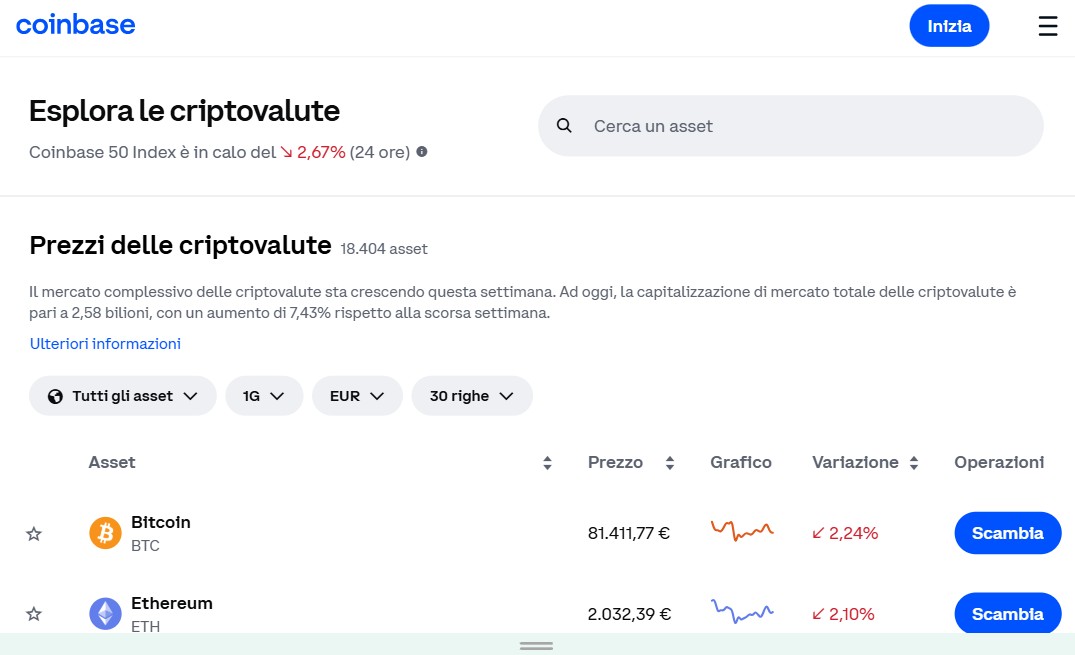Click the Esplora le criptovalute heading

184,111
